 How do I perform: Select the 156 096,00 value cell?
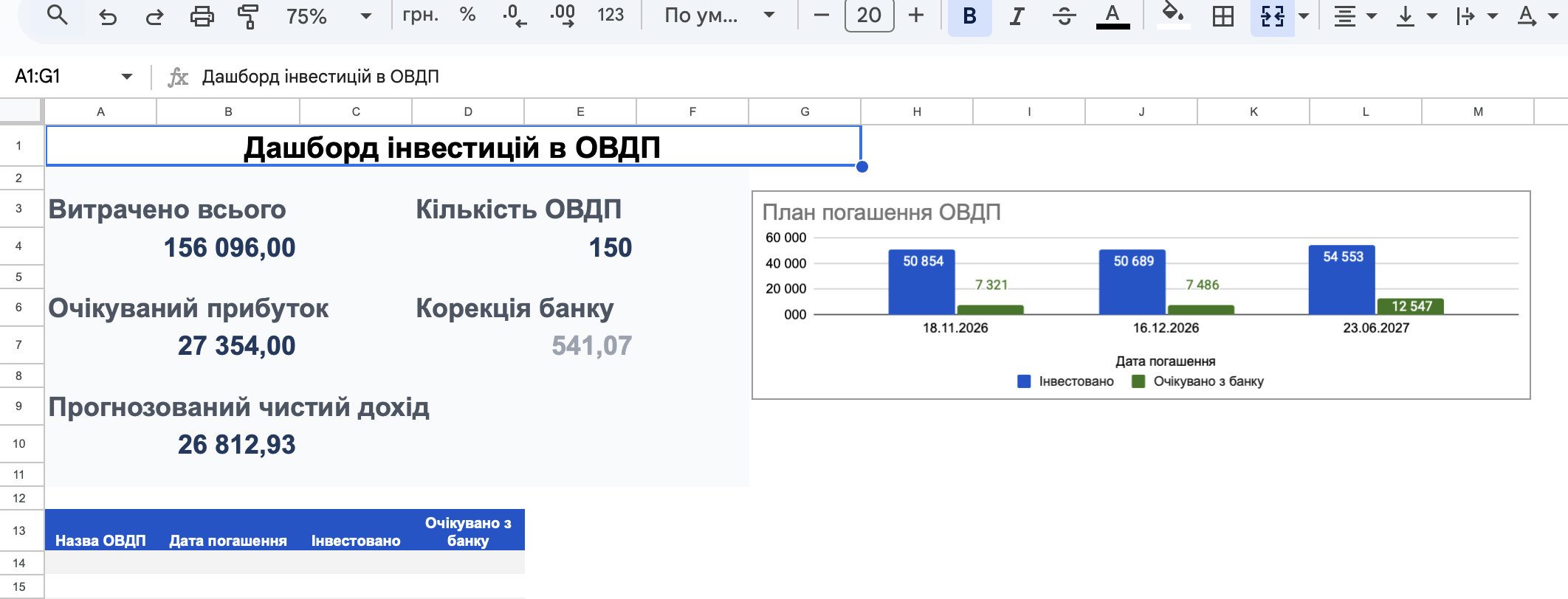click(x=229, y=247)
